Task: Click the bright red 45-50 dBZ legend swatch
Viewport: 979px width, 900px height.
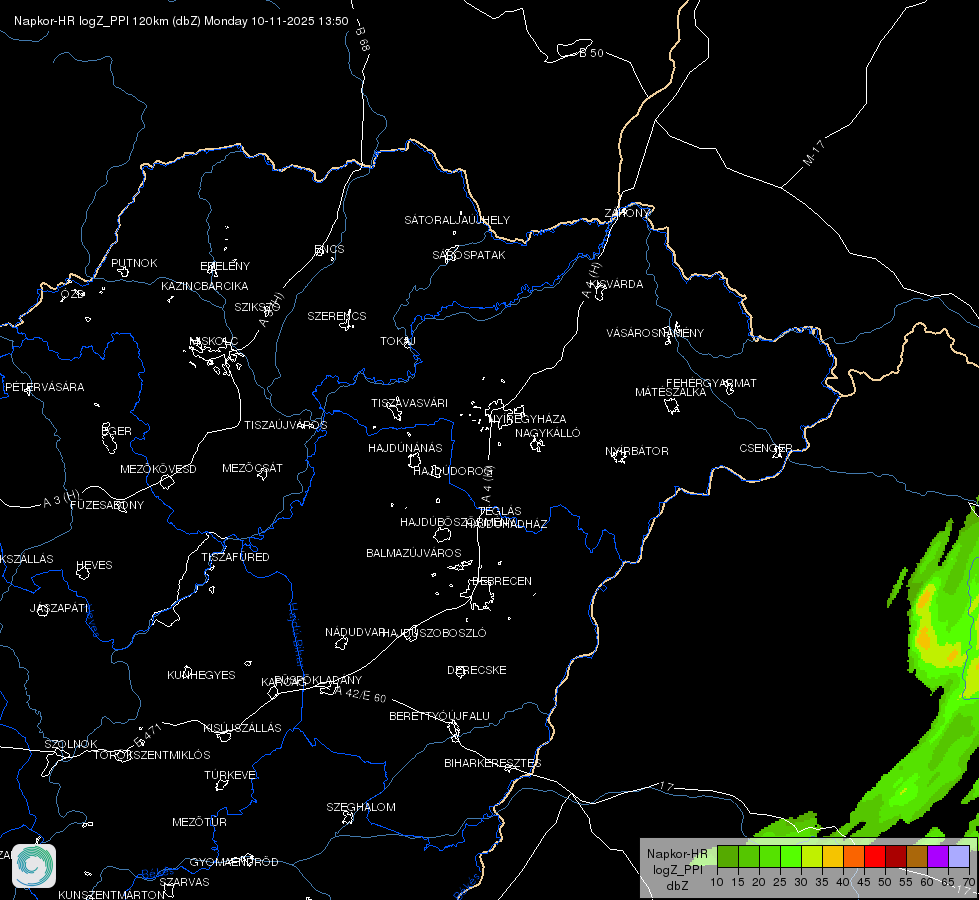Action: click(875, 856)
